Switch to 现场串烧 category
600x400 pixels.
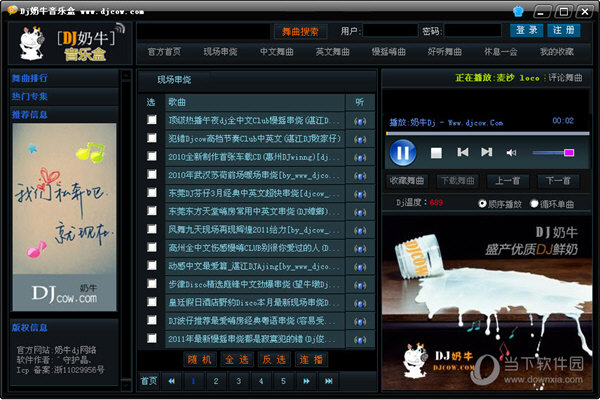tap(220, 52)
